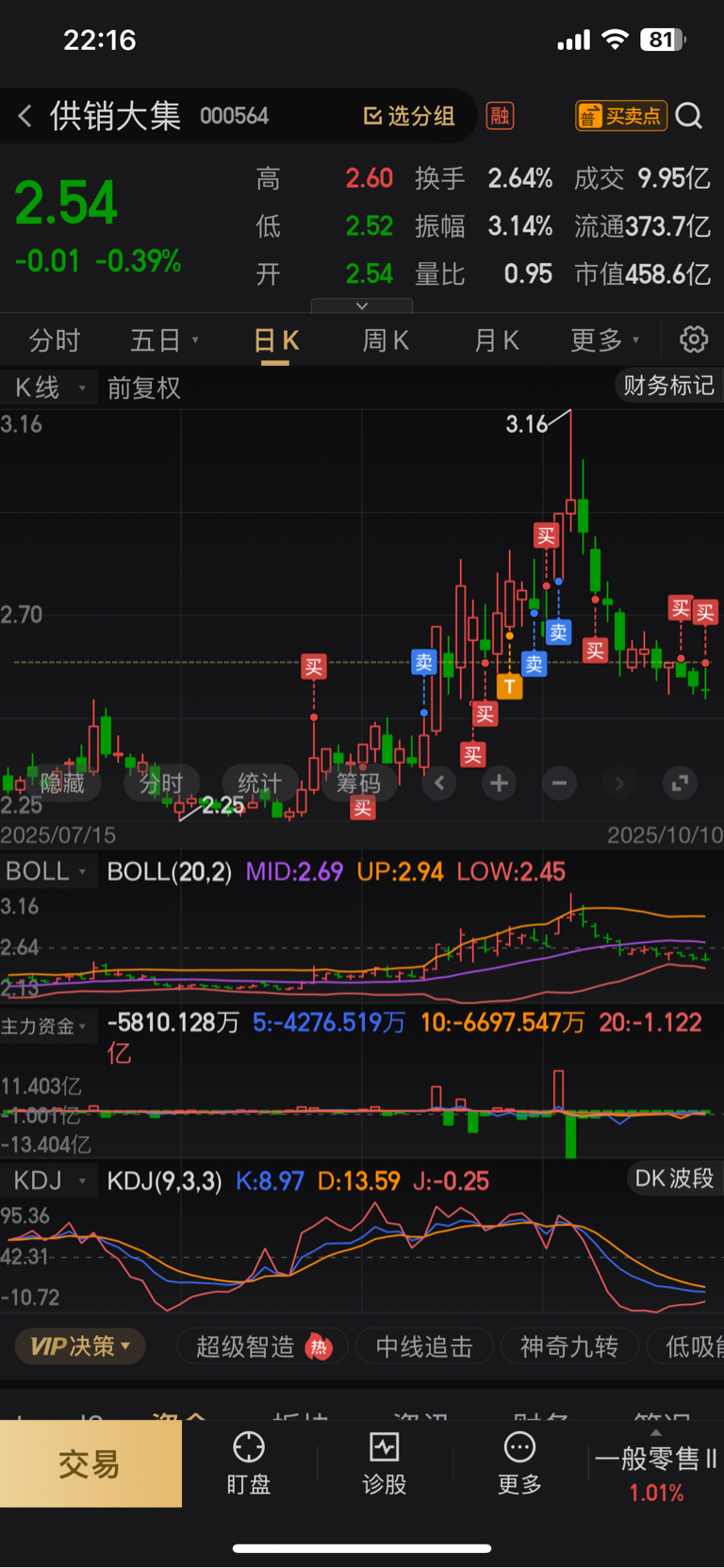This screenshot has height=1568, width=724.
Task: Open the 更多 ellipsis menu icon
Action: point(519,1463)
